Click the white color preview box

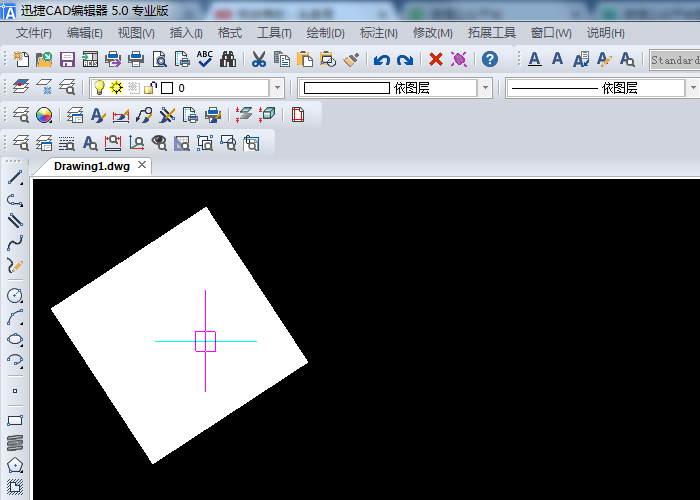(x=347, y=88)
